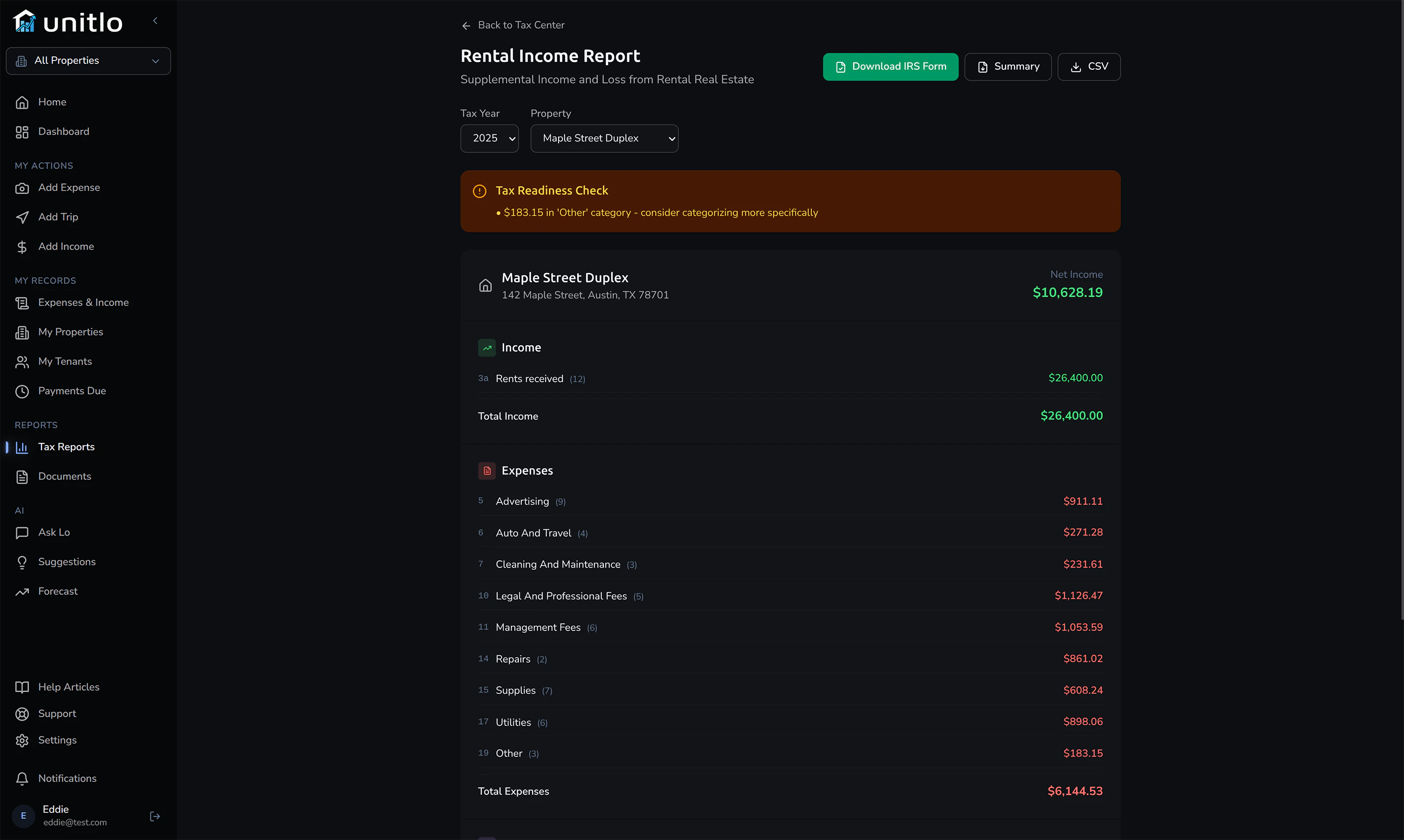
Task: Click the Summary button
Action: tap(1007, 67)
